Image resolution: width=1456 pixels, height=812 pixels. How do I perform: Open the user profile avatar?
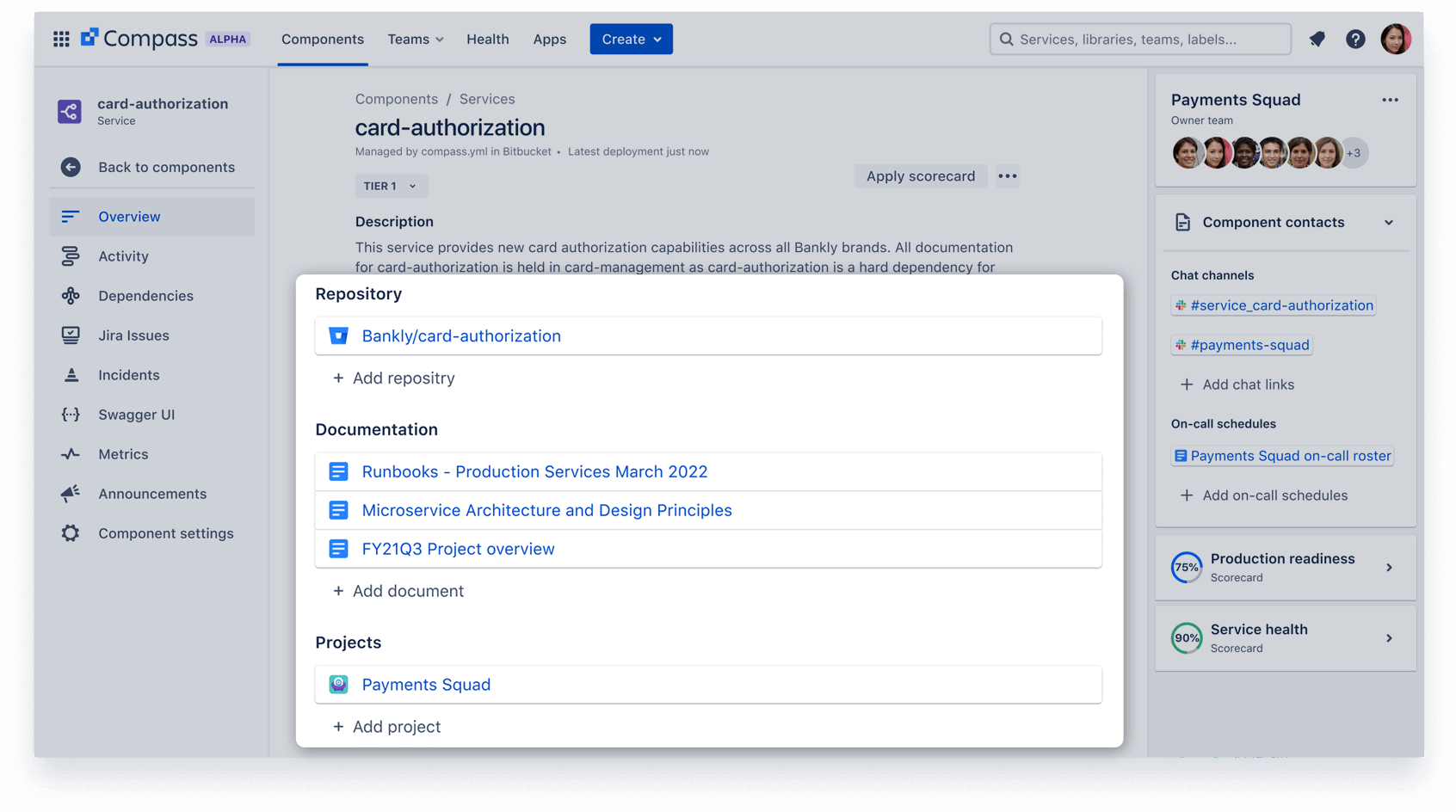(x=1396, y=39)
